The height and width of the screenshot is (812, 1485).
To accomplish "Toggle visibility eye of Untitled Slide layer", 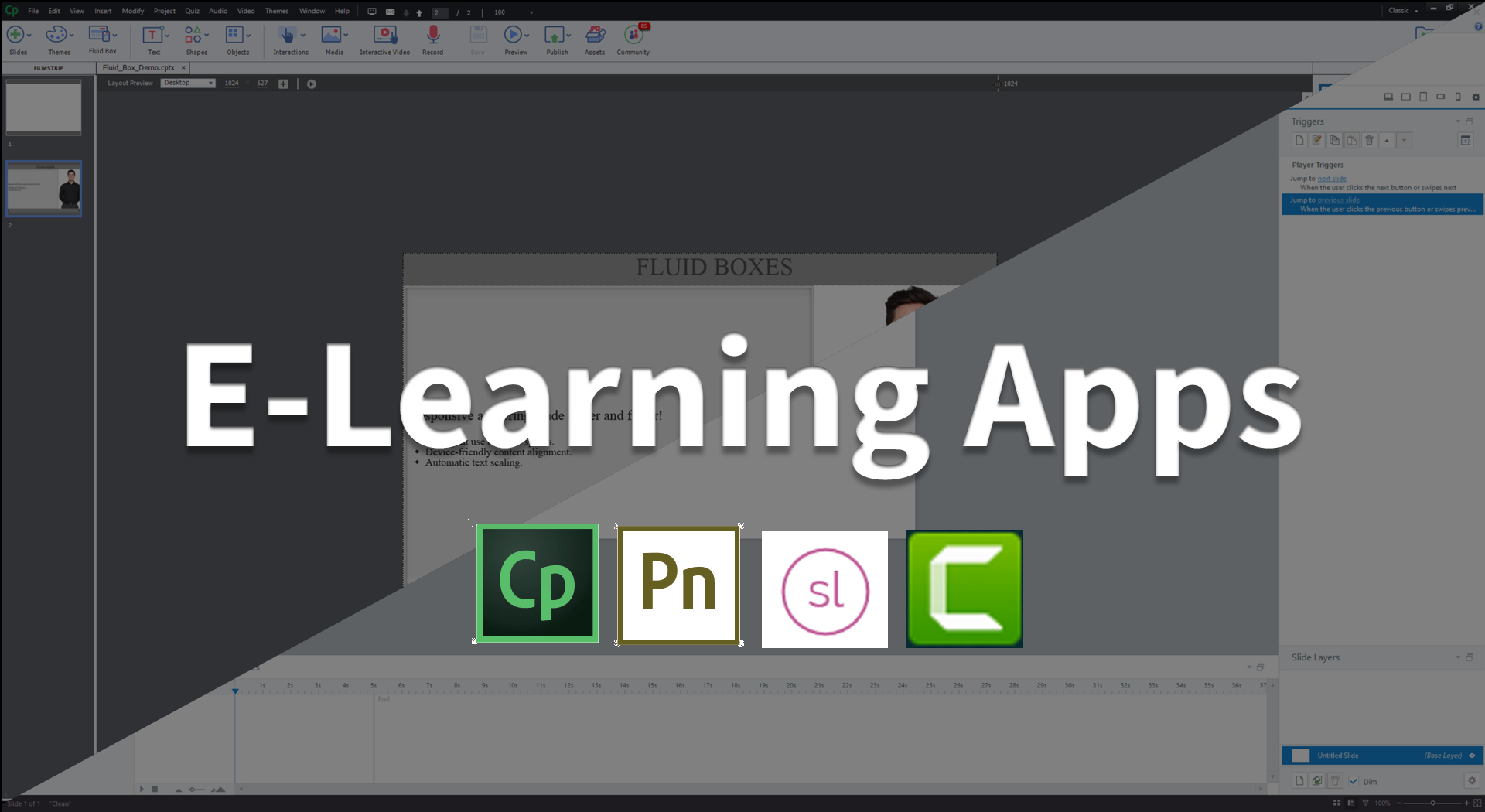I will pyautogui.click(x=1472, y=756).
